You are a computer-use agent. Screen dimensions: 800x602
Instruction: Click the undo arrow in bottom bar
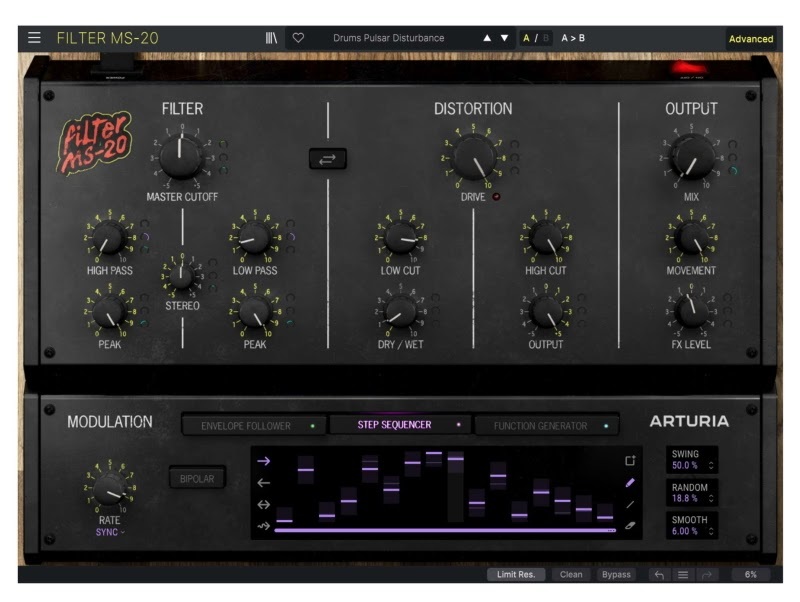tap(659, 575)
